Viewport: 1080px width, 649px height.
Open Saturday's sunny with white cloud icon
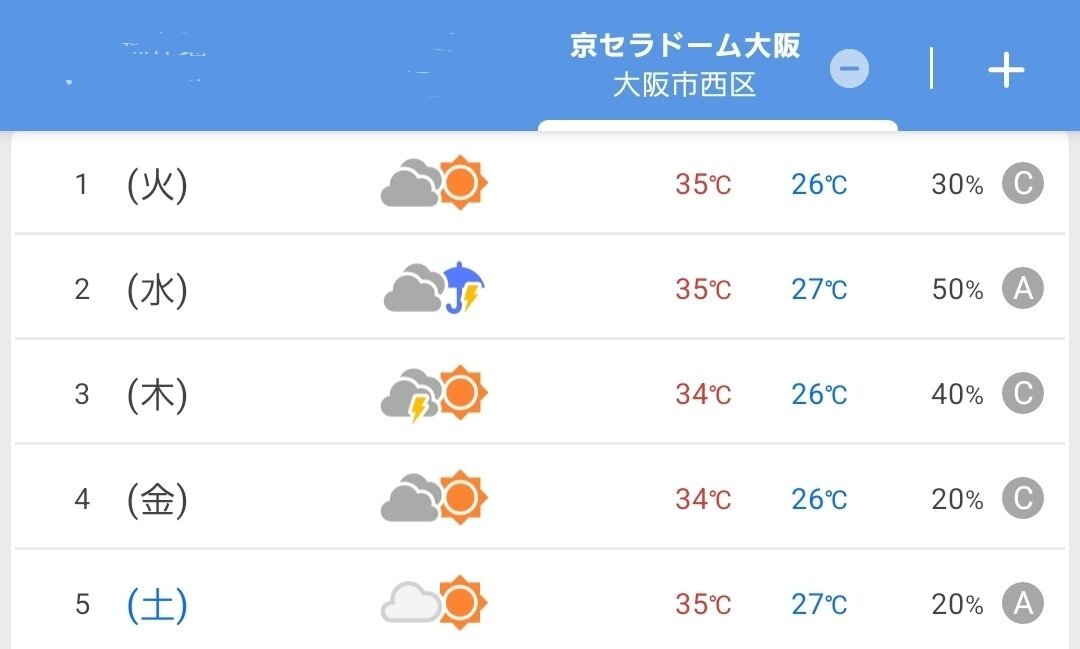(434, 603)
